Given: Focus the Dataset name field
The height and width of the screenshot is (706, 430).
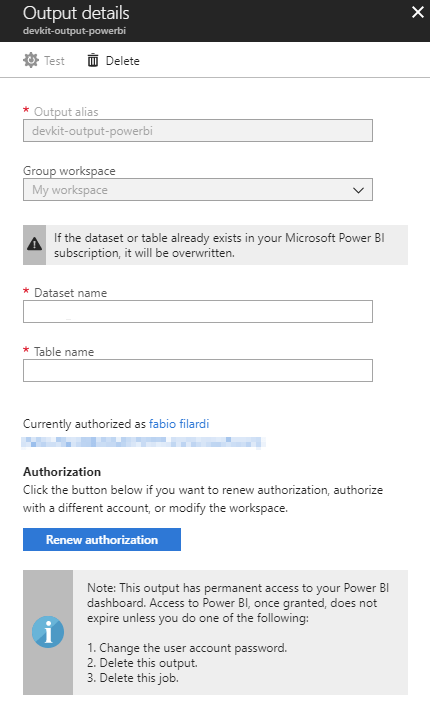Looking at the screenshot, I should tap(198, 312).
